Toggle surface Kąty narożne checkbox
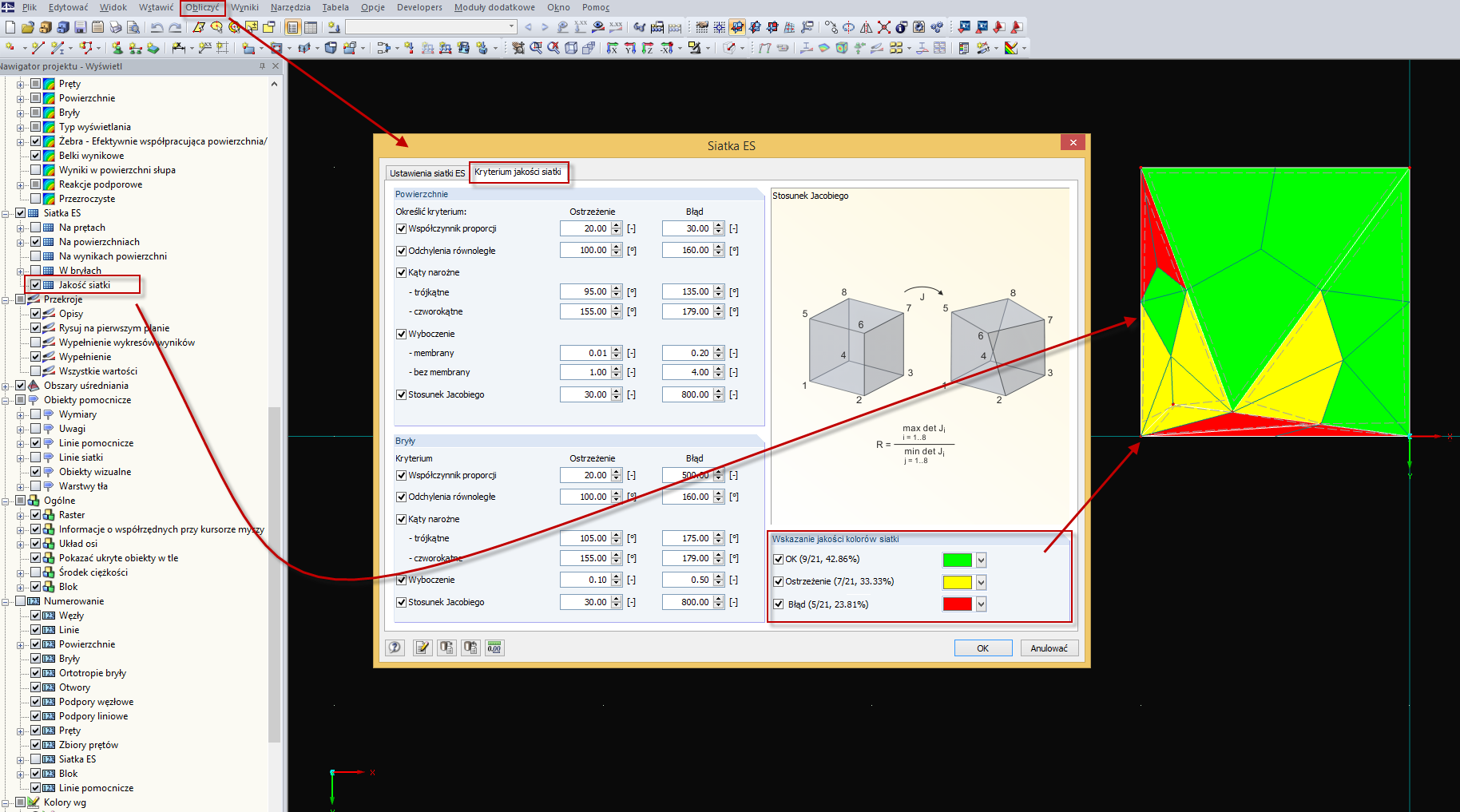This screenshot has height=812, width=1460. tap(402, 272)
